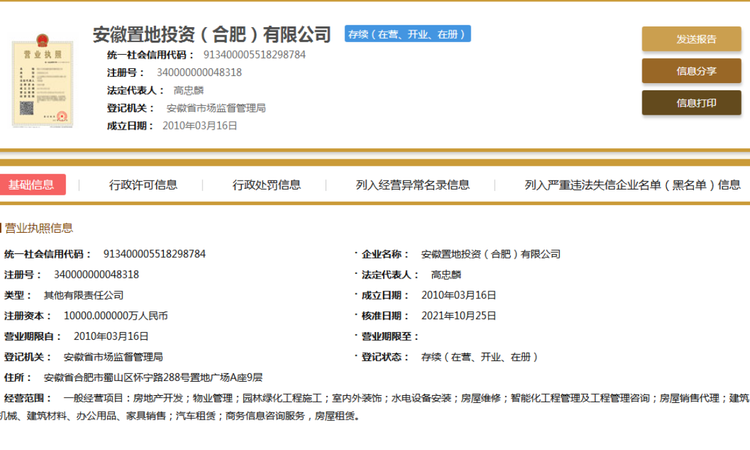
Task: Select the 基础信息 tab
Action: coord(33,185)
